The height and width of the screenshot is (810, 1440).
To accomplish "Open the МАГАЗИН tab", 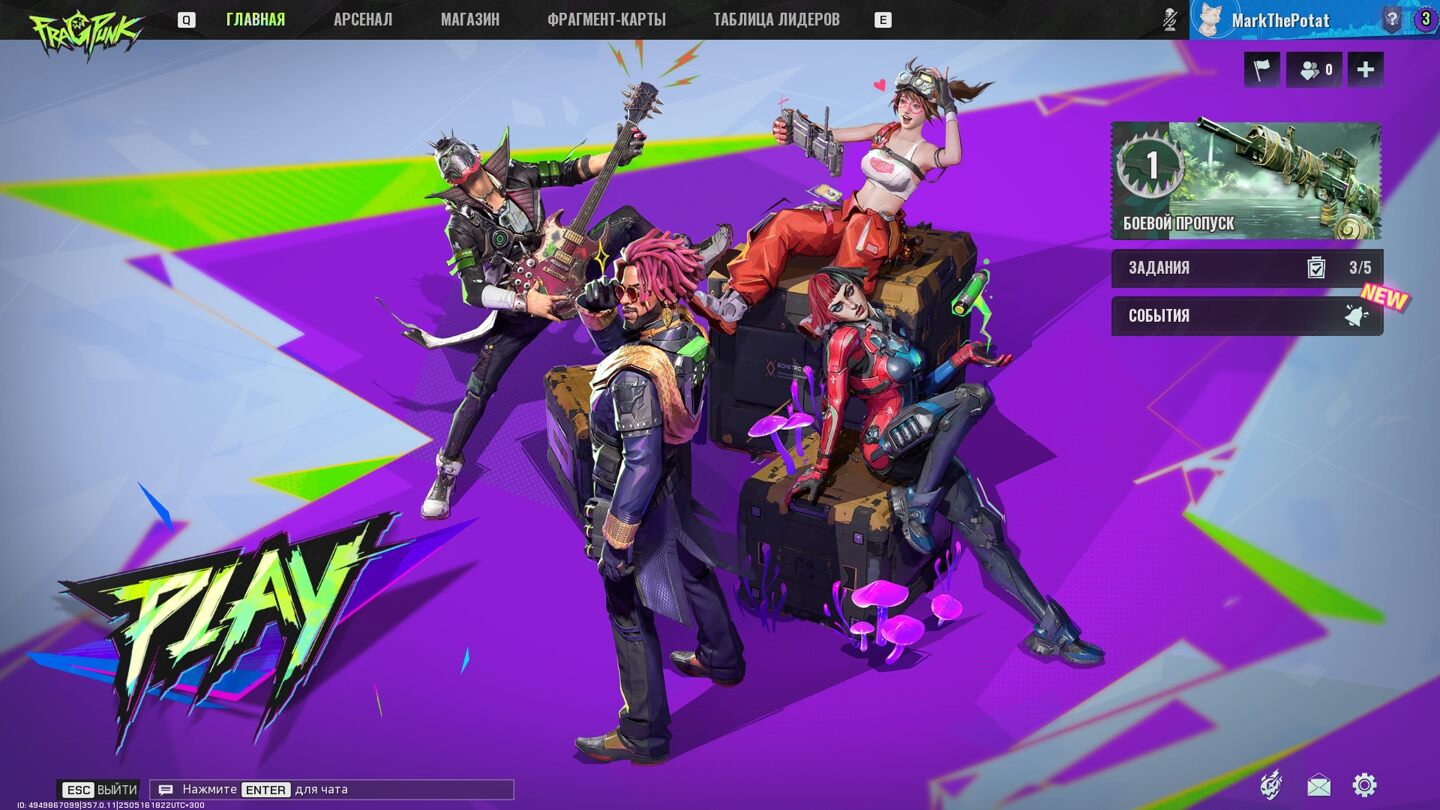I will click(470, 20).
